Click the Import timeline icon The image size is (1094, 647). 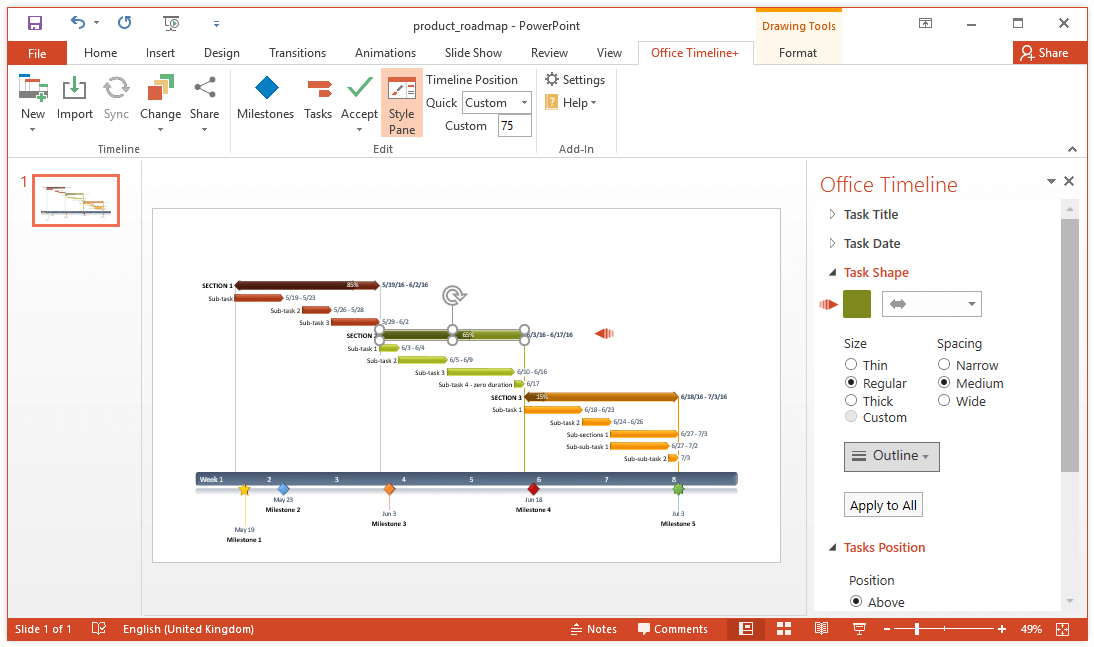pos(75,90)
